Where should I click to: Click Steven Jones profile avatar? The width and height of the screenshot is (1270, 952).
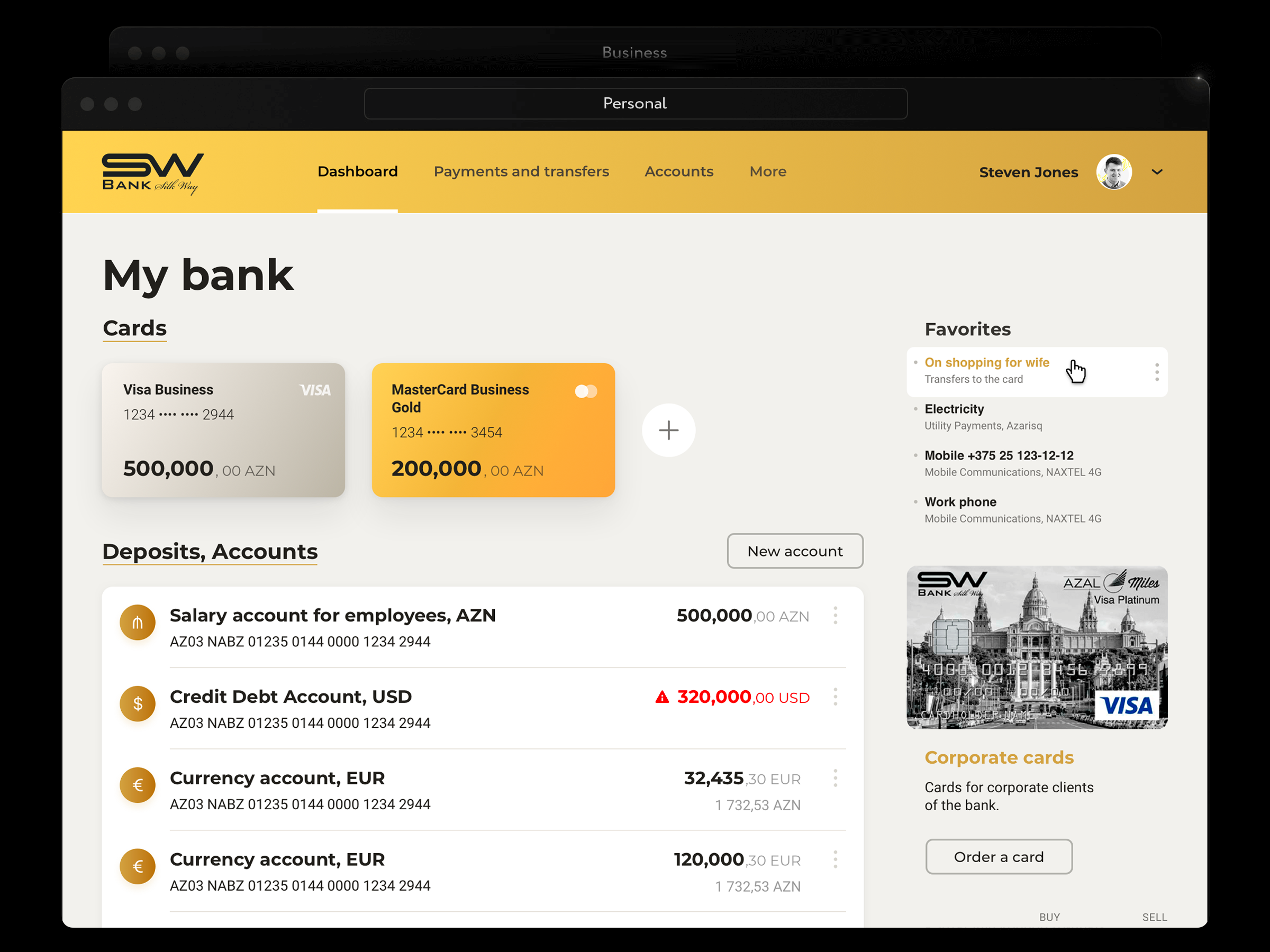coord(1114,171)
